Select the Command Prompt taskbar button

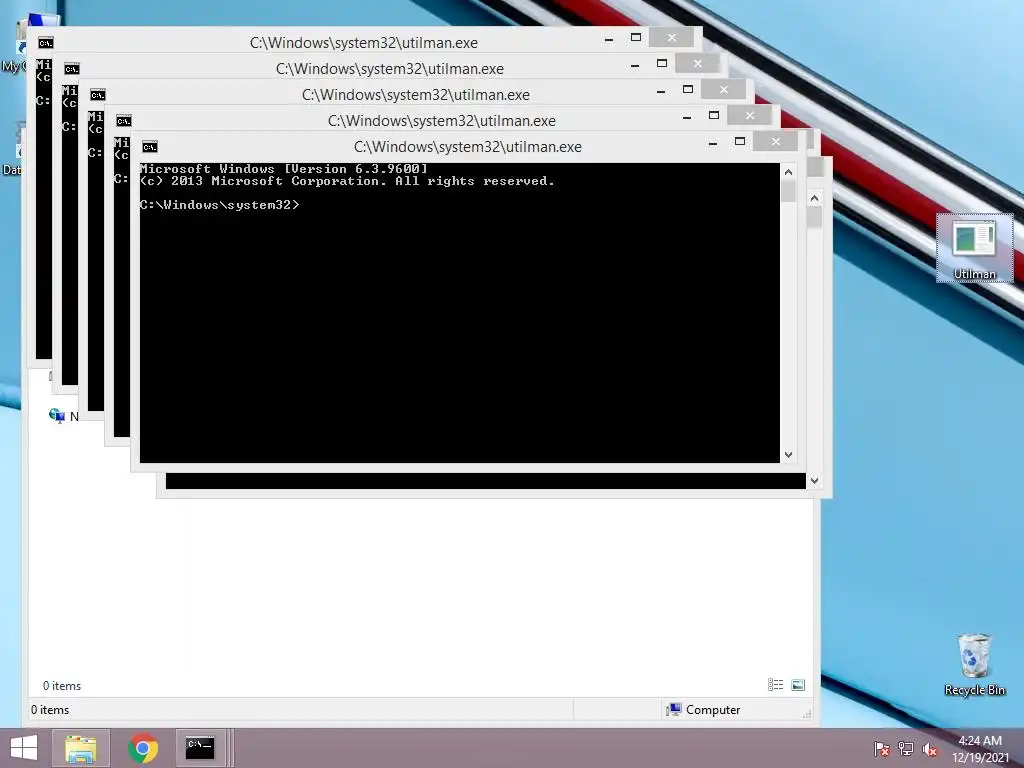[200, 748]
